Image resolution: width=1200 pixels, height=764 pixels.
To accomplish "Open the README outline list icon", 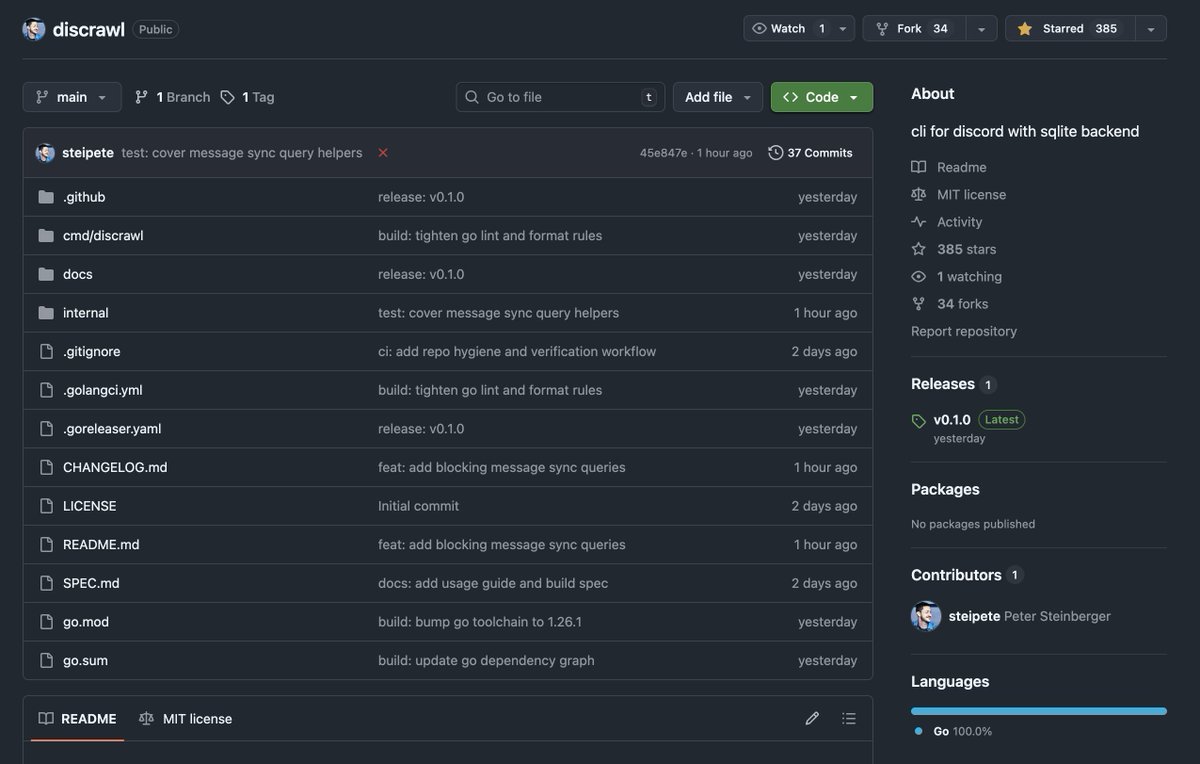I will [849, 718].
